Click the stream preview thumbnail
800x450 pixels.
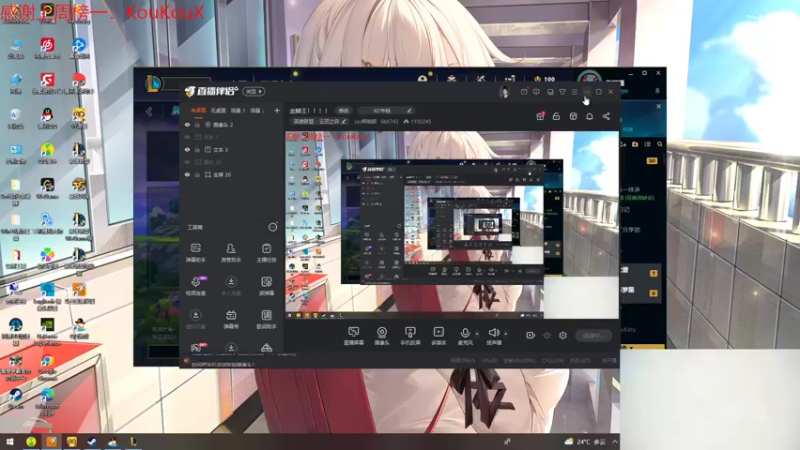tap(452, 225)
